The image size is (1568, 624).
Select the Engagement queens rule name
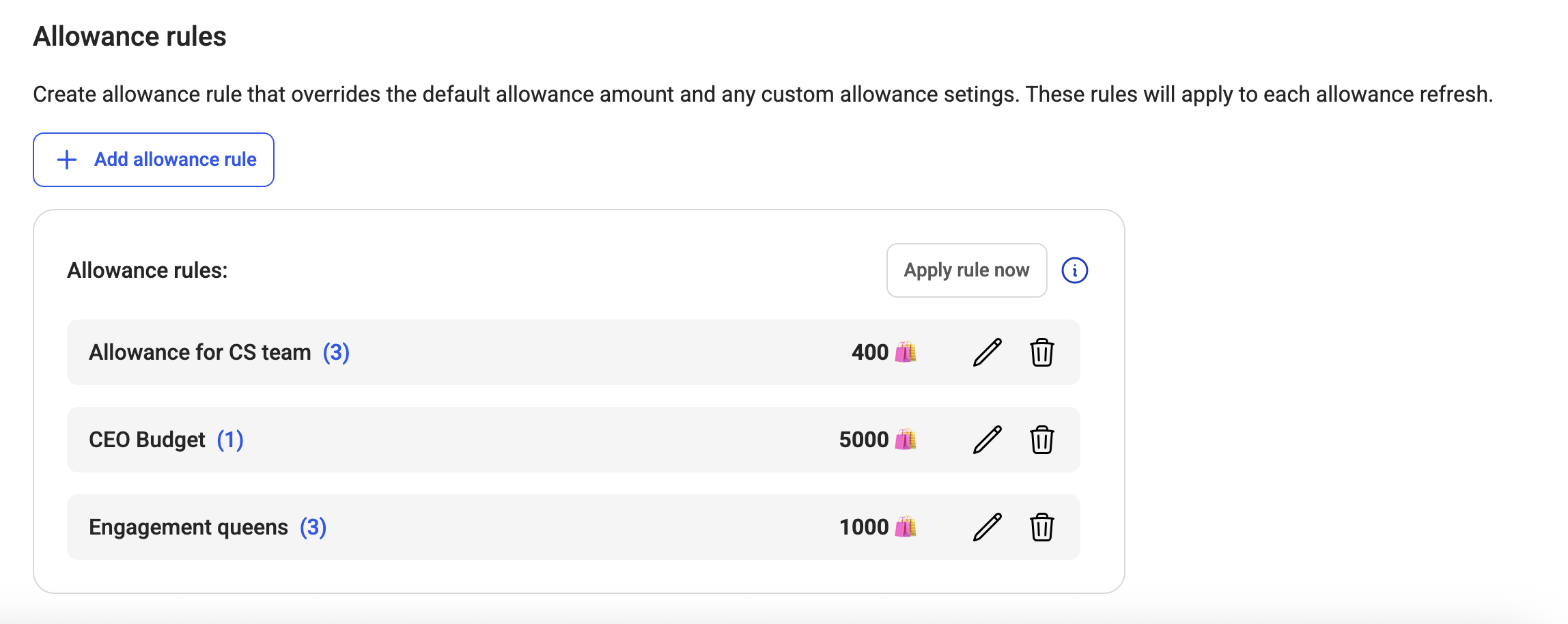coord(188,527)
